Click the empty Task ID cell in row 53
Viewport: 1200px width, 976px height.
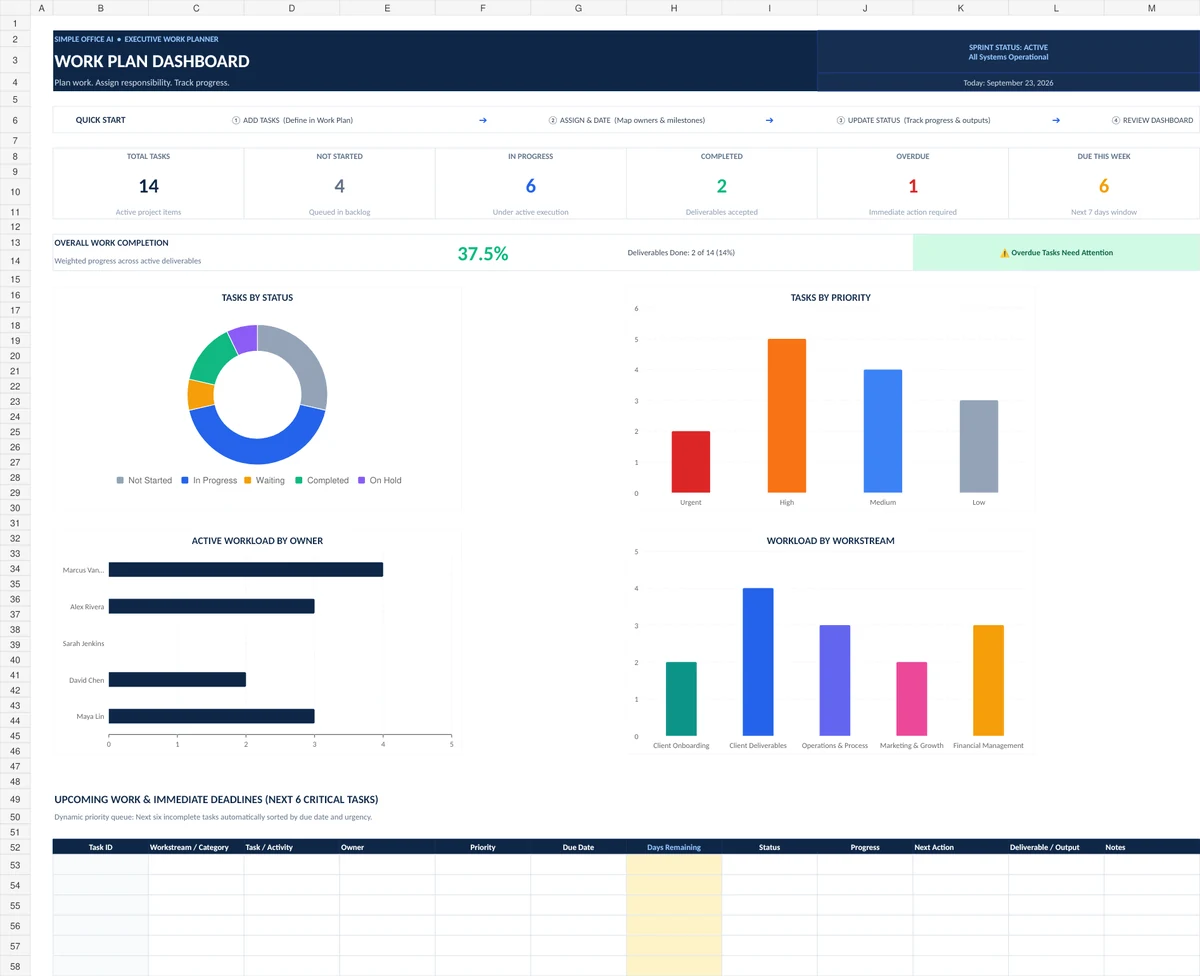click(x=101, y=865)
